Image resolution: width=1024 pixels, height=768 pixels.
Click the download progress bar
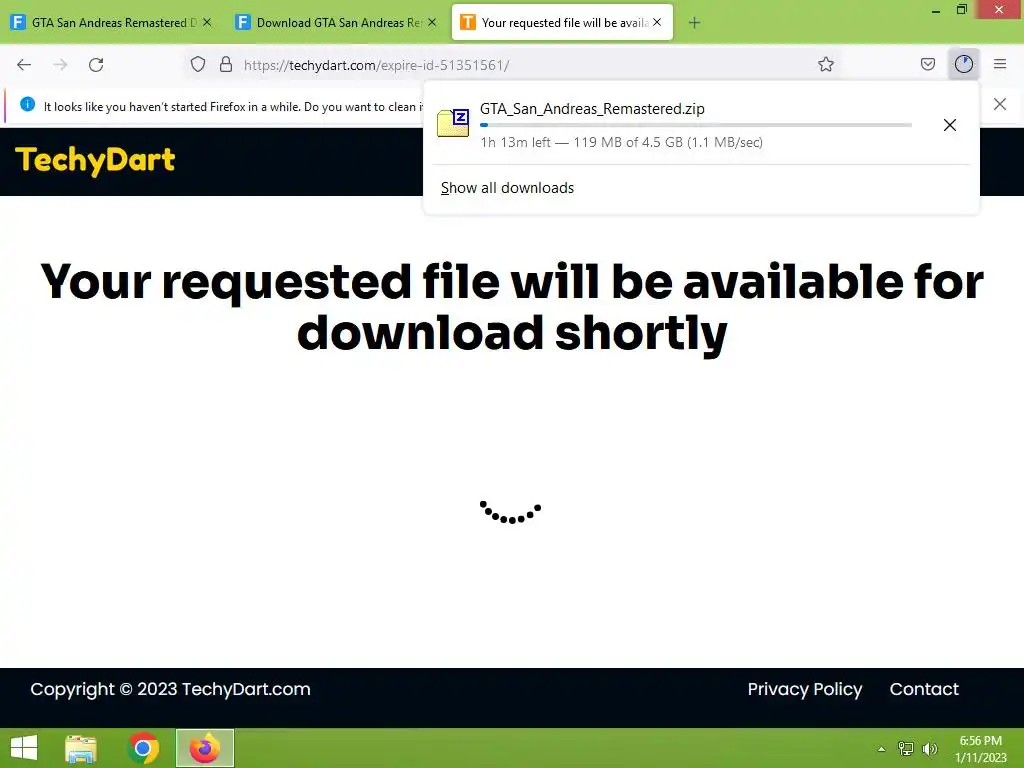click(x=696, y=125)
